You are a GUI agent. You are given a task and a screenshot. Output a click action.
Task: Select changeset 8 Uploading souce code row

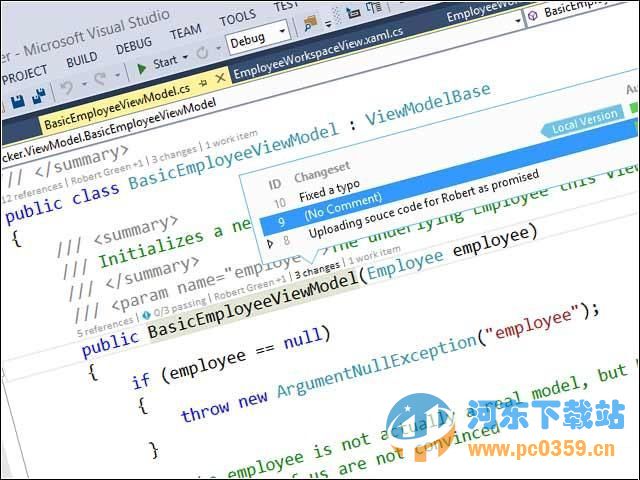tap(412, 207)
